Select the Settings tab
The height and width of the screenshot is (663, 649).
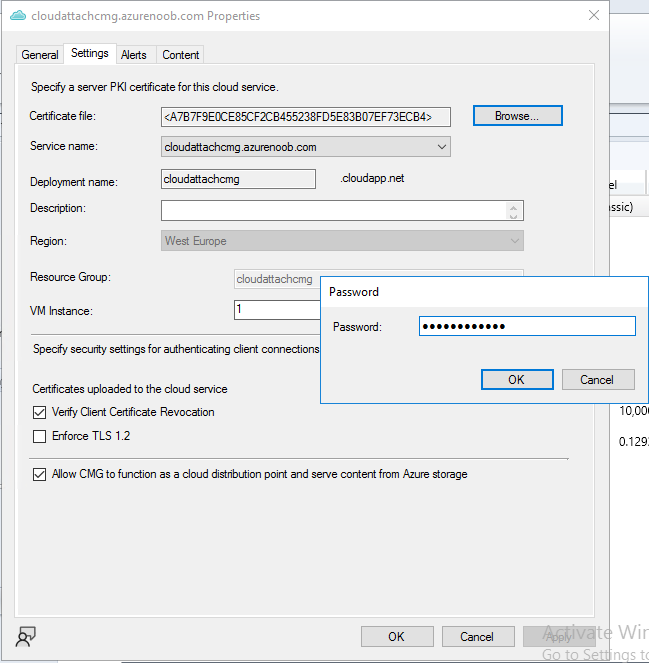tap(90, 53)
